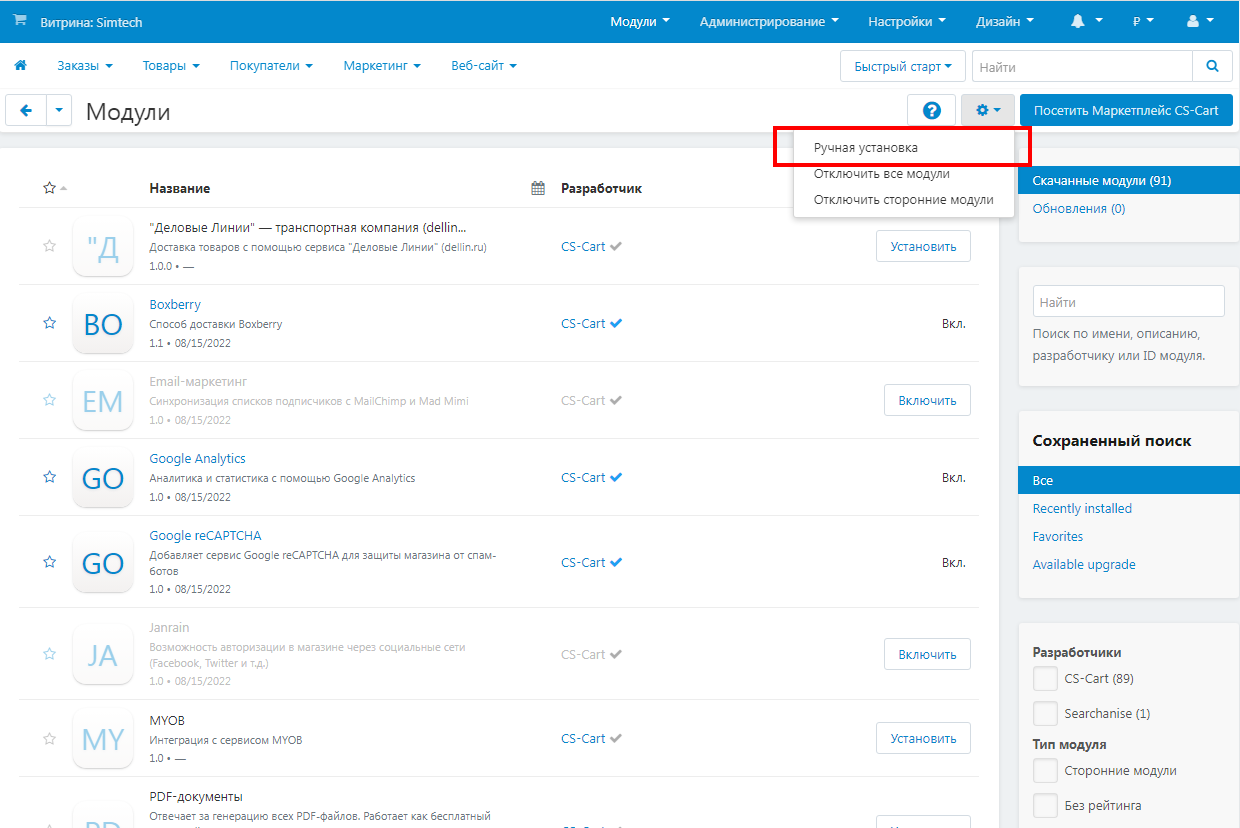
Task: Click the Деловые Линии module logo
Action: [x=103, y=246]
